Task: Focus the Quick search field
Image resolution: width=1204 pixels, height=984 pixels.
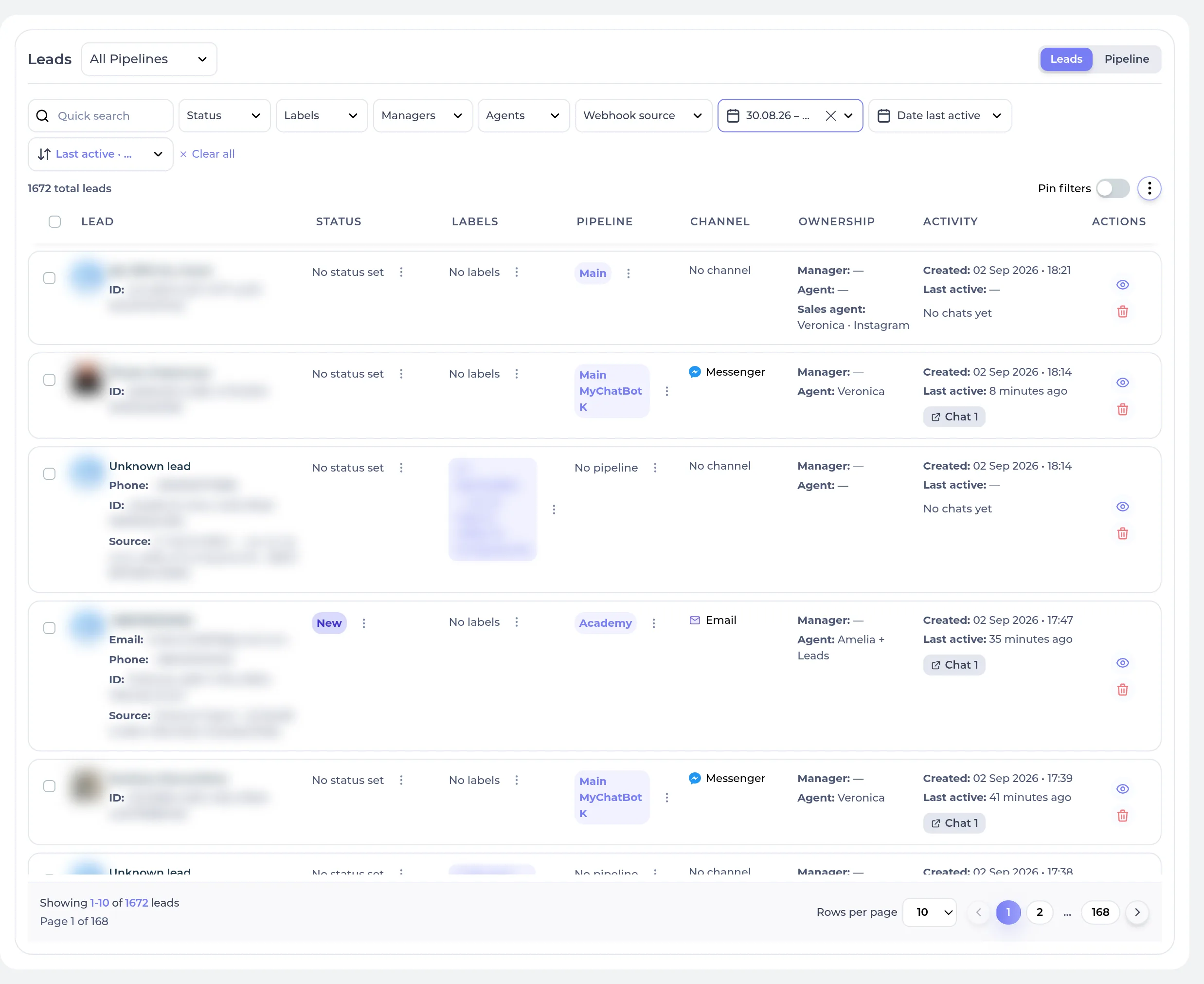Action: [100, 116]
